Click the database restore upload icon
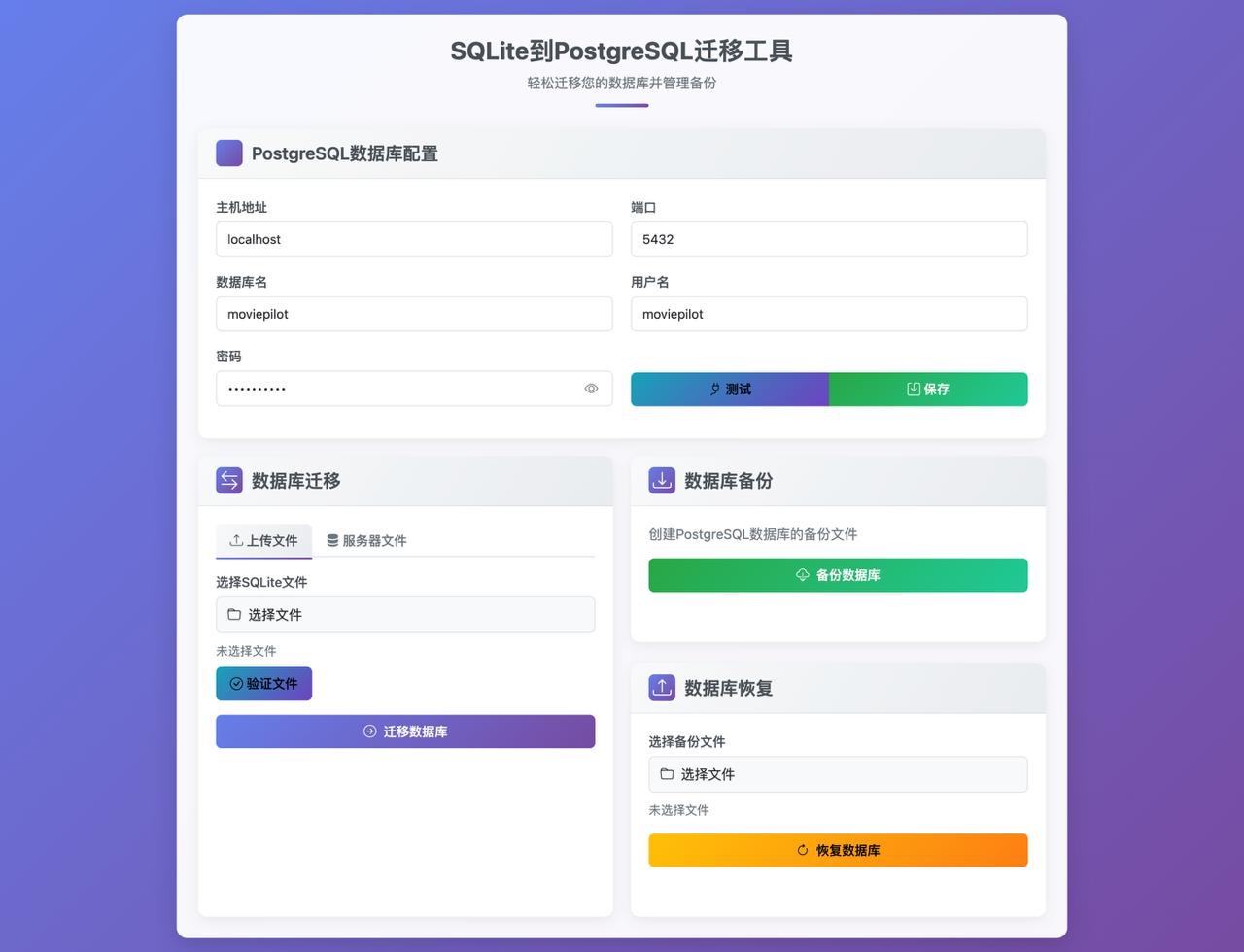This screenshot has width=1244, height=952. coord(662,688)
